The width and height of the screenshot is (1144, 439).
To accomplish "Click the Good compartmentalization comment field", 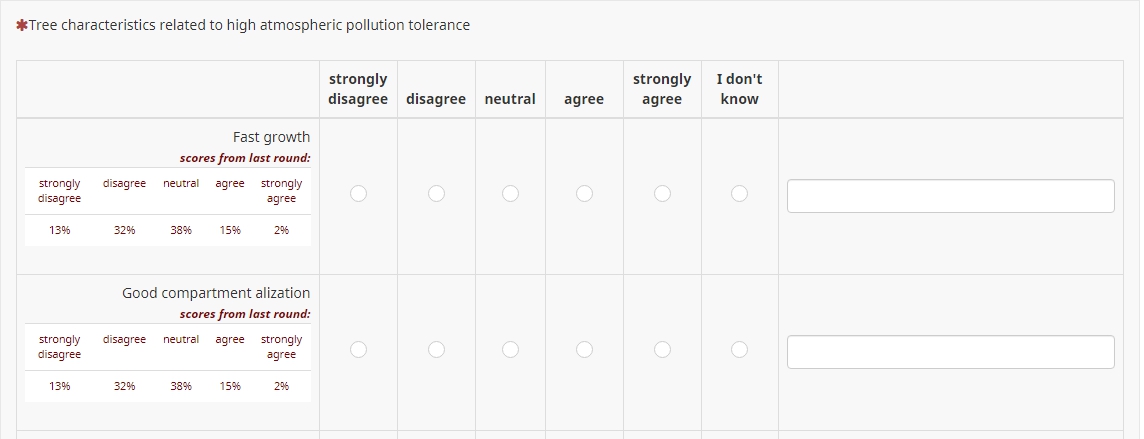I will point(950,352).
